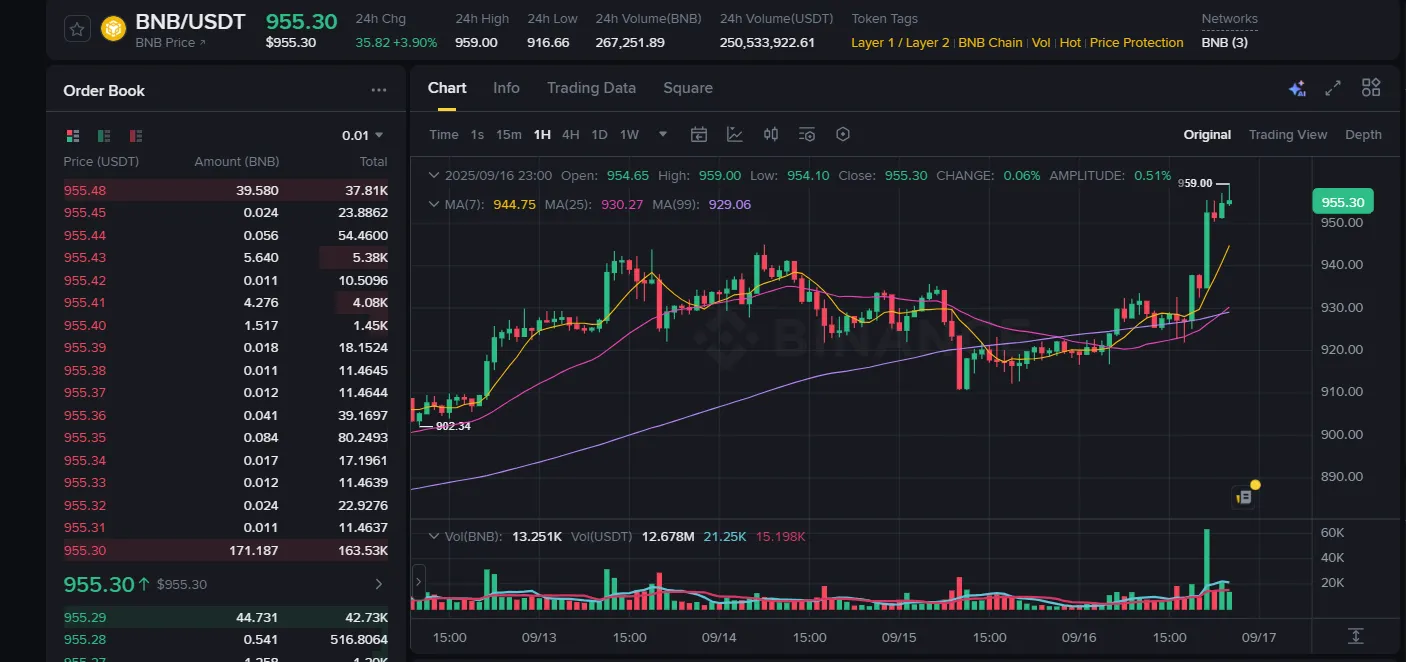Click the note icon on the chart
1406x662 pixels.
click(1245, 496)
